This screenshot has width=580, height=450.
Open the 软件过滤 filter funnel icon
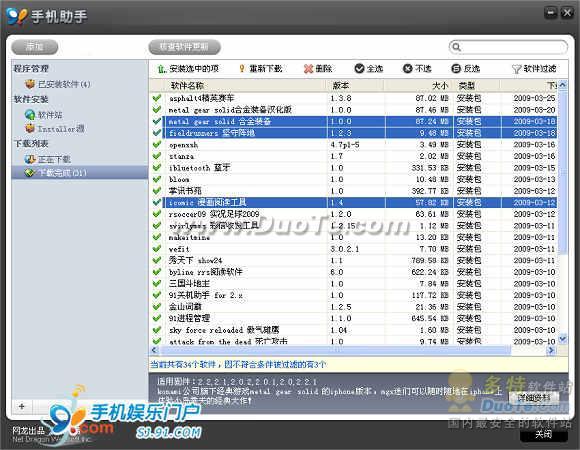[516, 69]
